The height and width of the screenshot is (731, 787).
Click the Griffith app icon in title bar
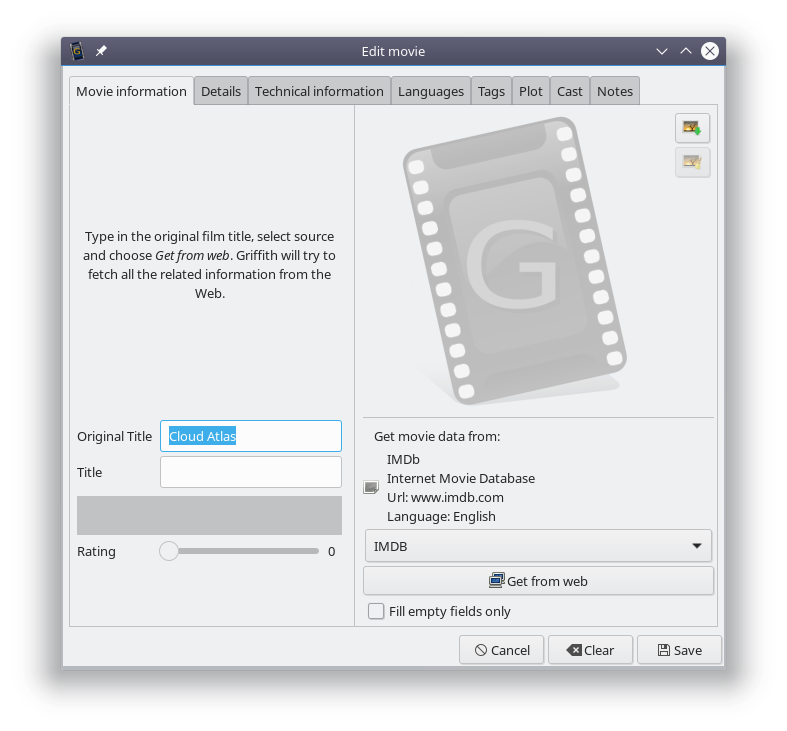77,51
